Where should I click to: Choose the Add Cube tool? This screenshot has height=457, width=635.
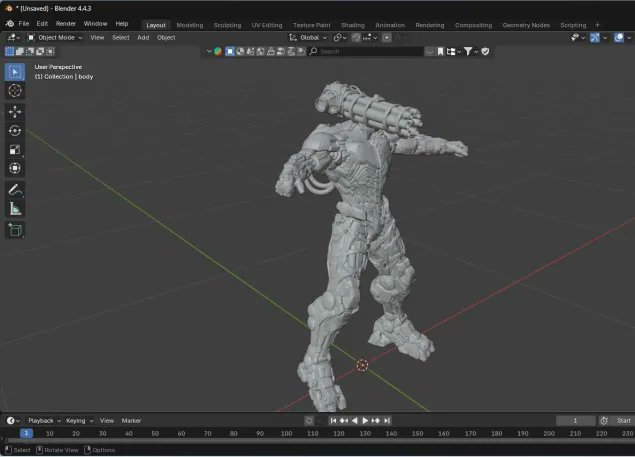[15, 230]
